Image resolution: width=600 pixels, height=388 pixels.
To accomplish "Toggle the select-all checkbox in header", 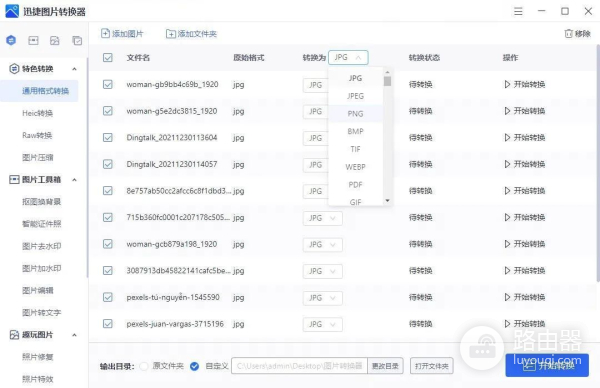I will click(x=108, y=58).
